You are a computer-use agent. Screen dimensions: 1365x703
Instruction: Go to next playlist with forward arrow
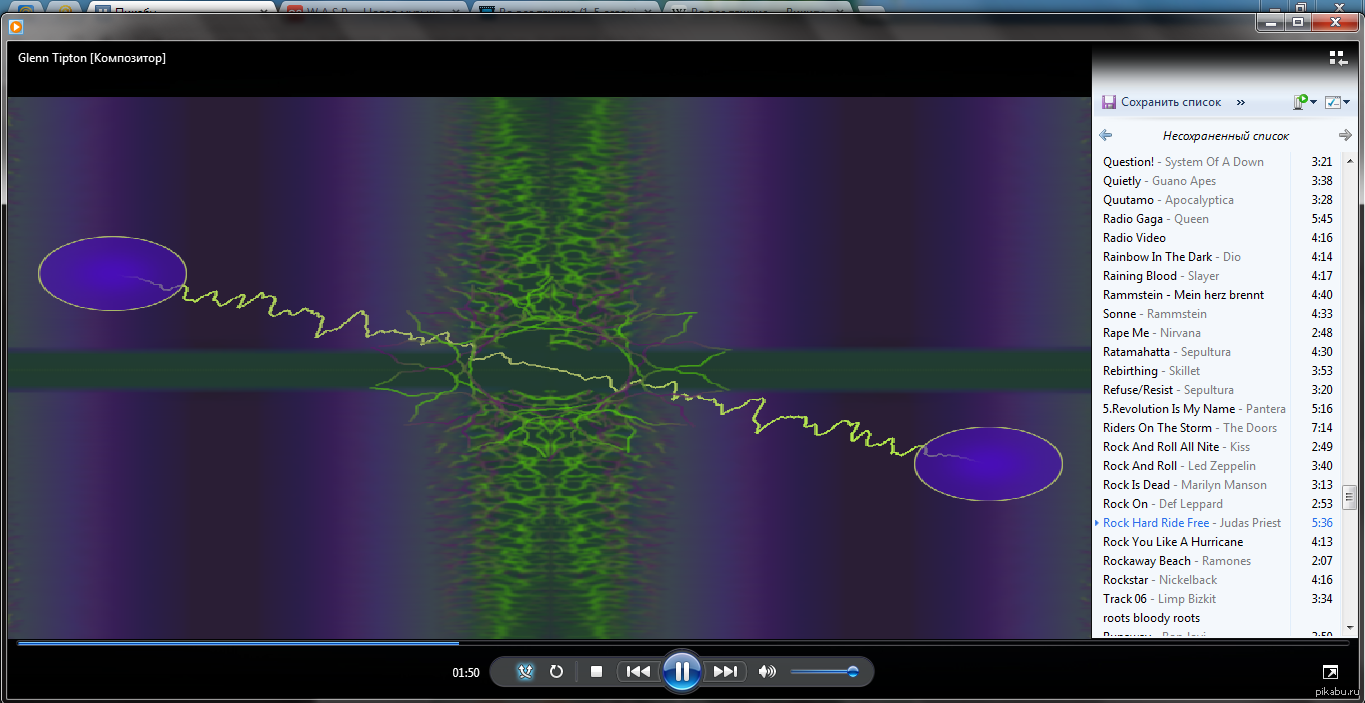click(x=1345, y=135)
